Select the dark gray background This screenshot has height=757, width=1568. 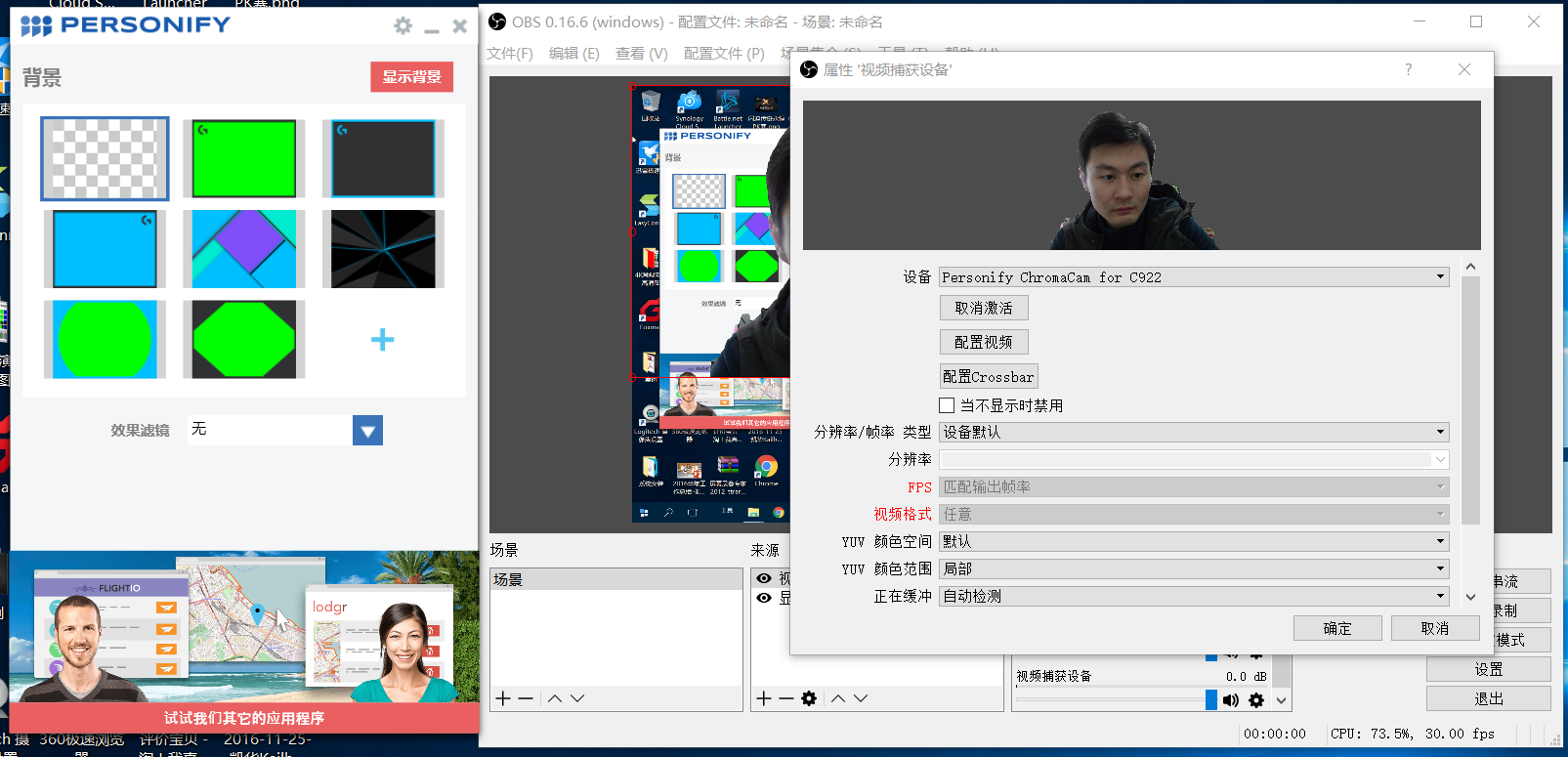383,159
